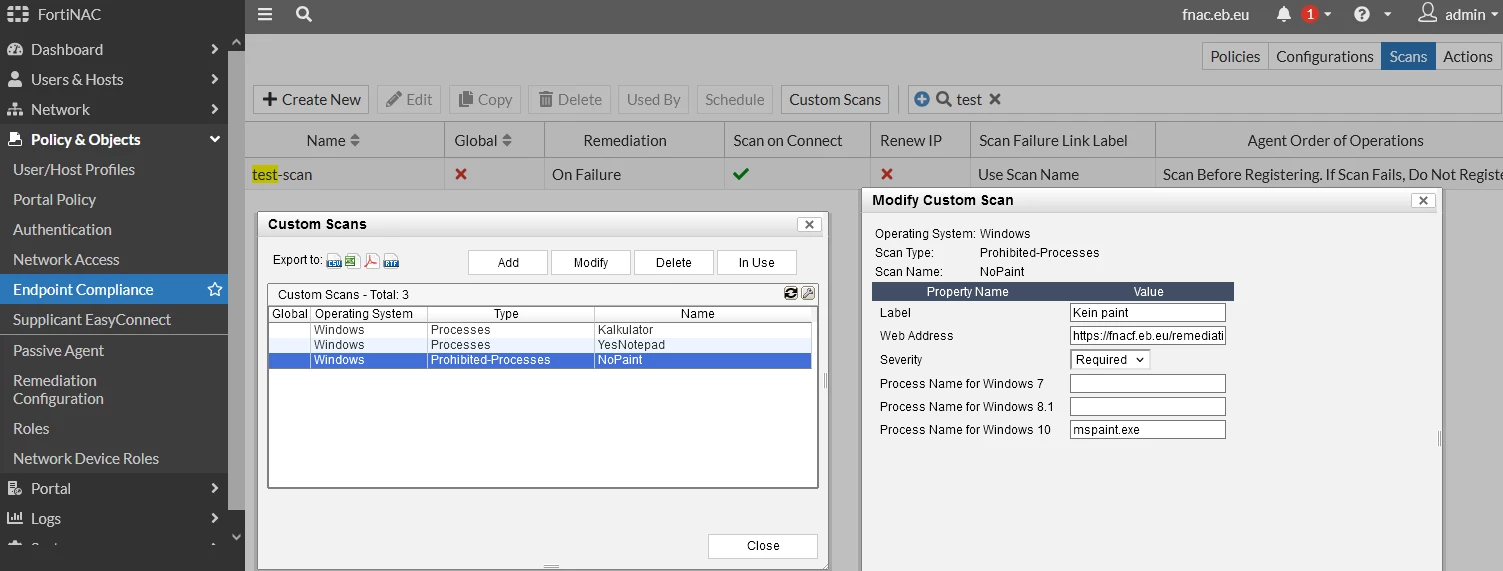Select the NoPaint custom scan row
Viewport: 1503px width, 571px height.
[540, 359]
